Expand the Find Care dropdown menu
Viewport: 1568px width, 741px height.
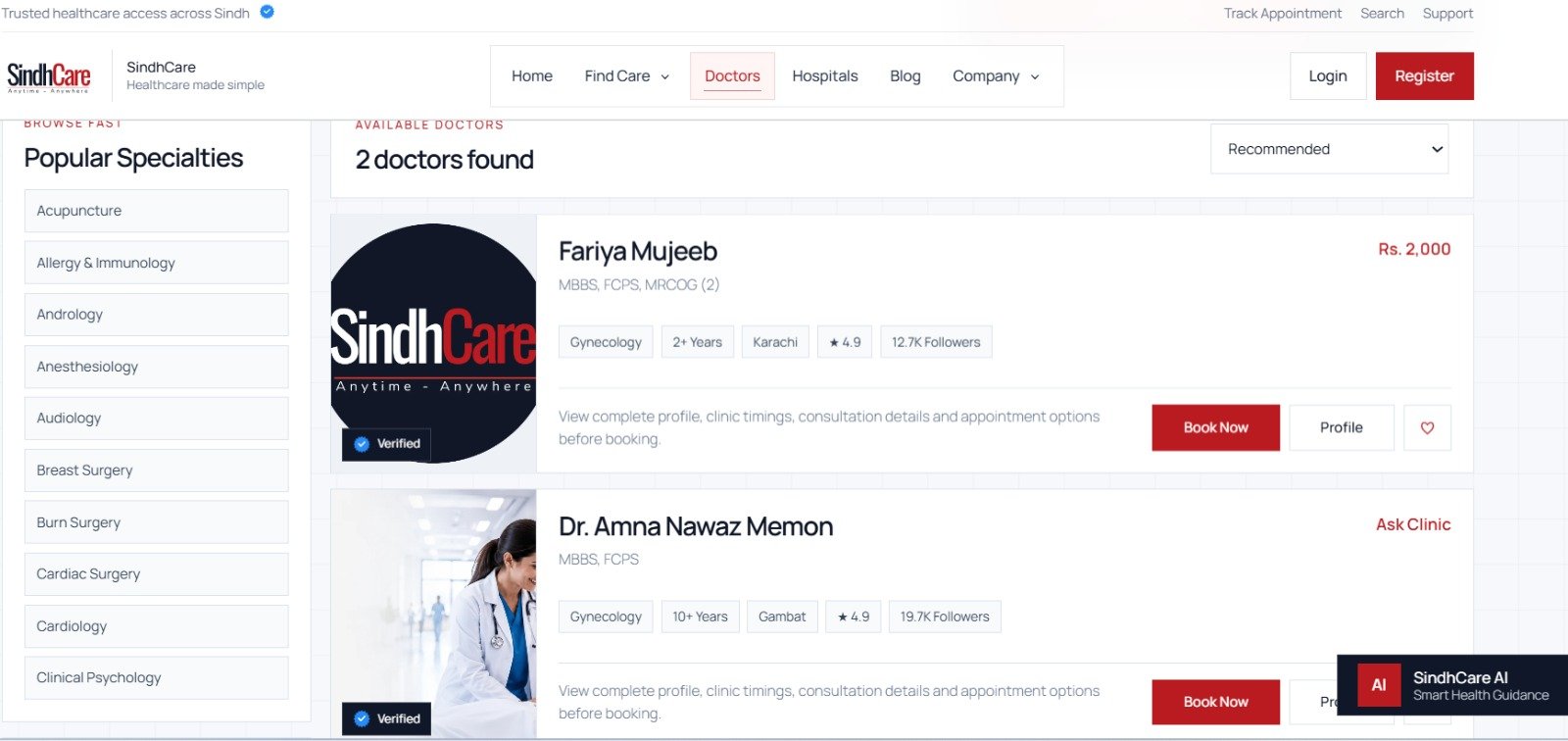tap(627, 76)
